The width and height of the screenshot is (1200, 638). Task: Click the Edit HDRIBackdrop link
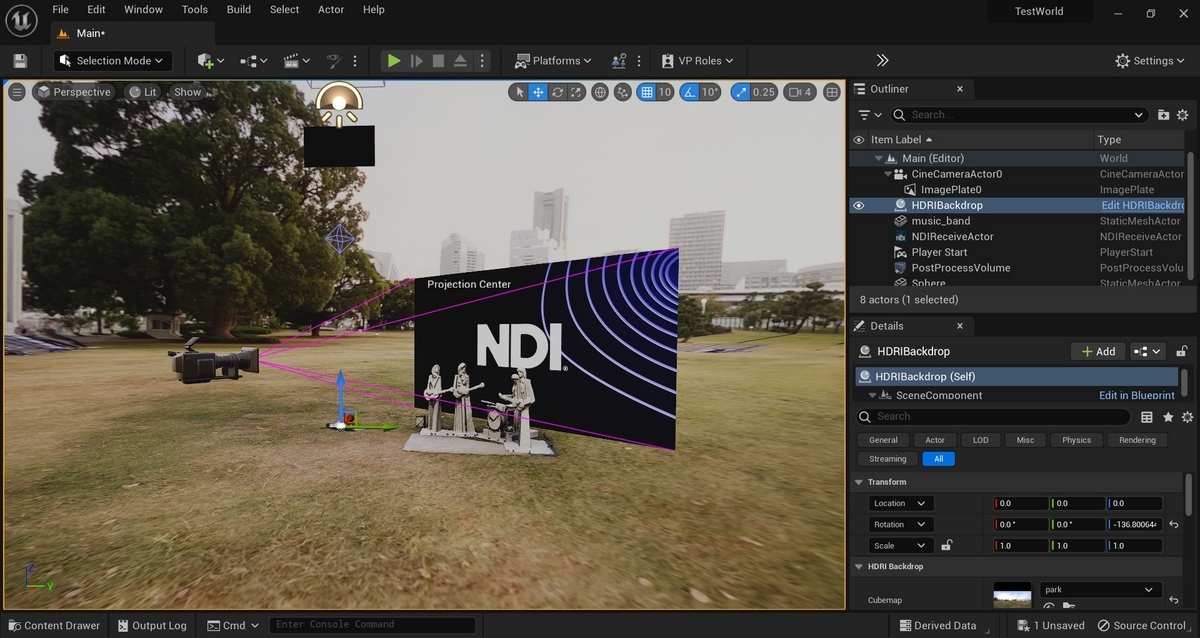[1142, 205]
